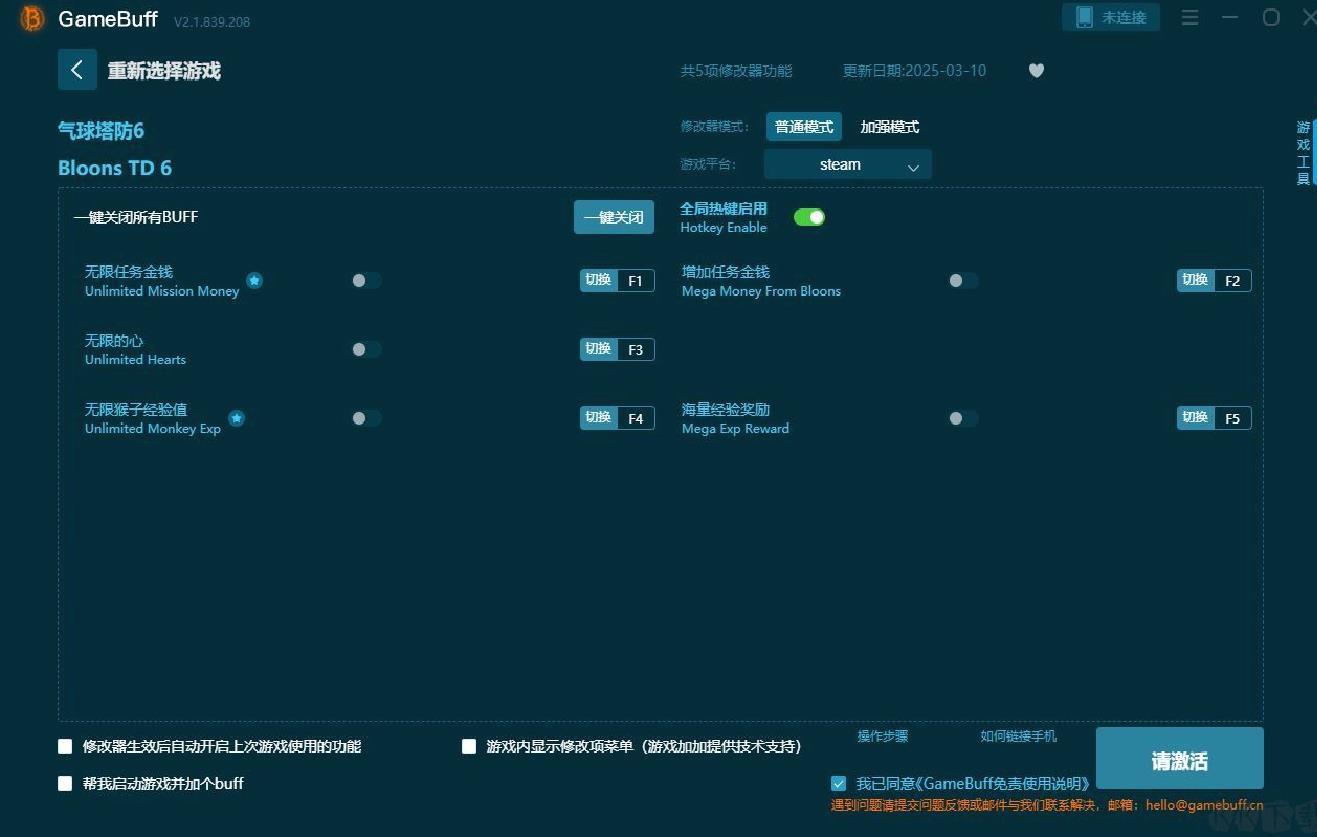Toggle Unlimited Mission Money switch
1317x837 pixels.
click(x=366, y=281)
